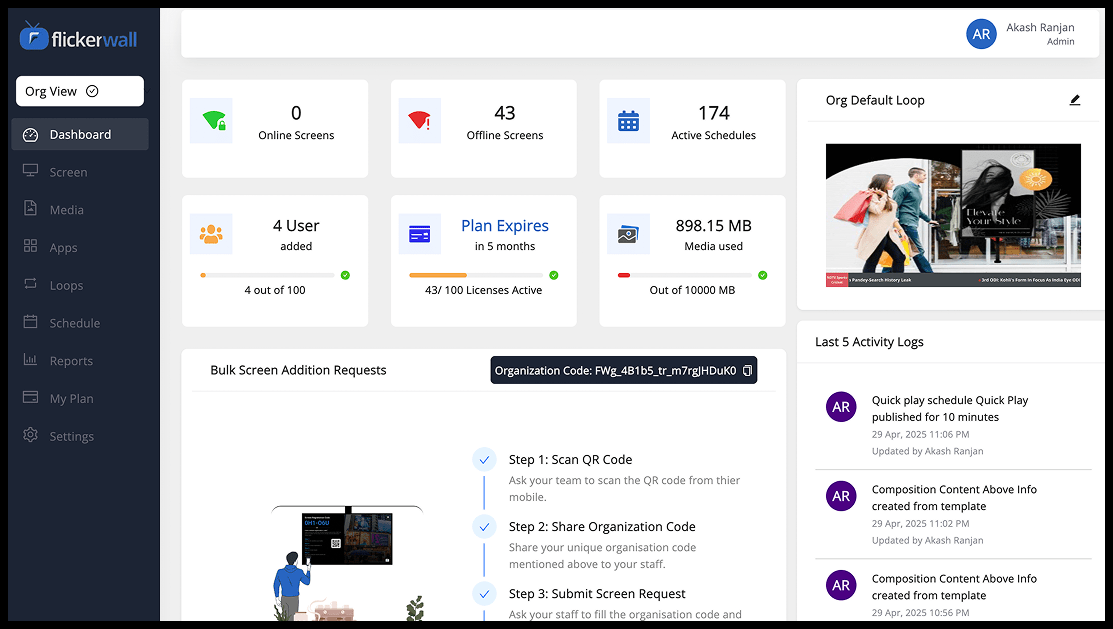The height and width of the screenshot is (629, 1113).
Task: Click the Plan Expires card icon
Action: click(x=420, y=234)
